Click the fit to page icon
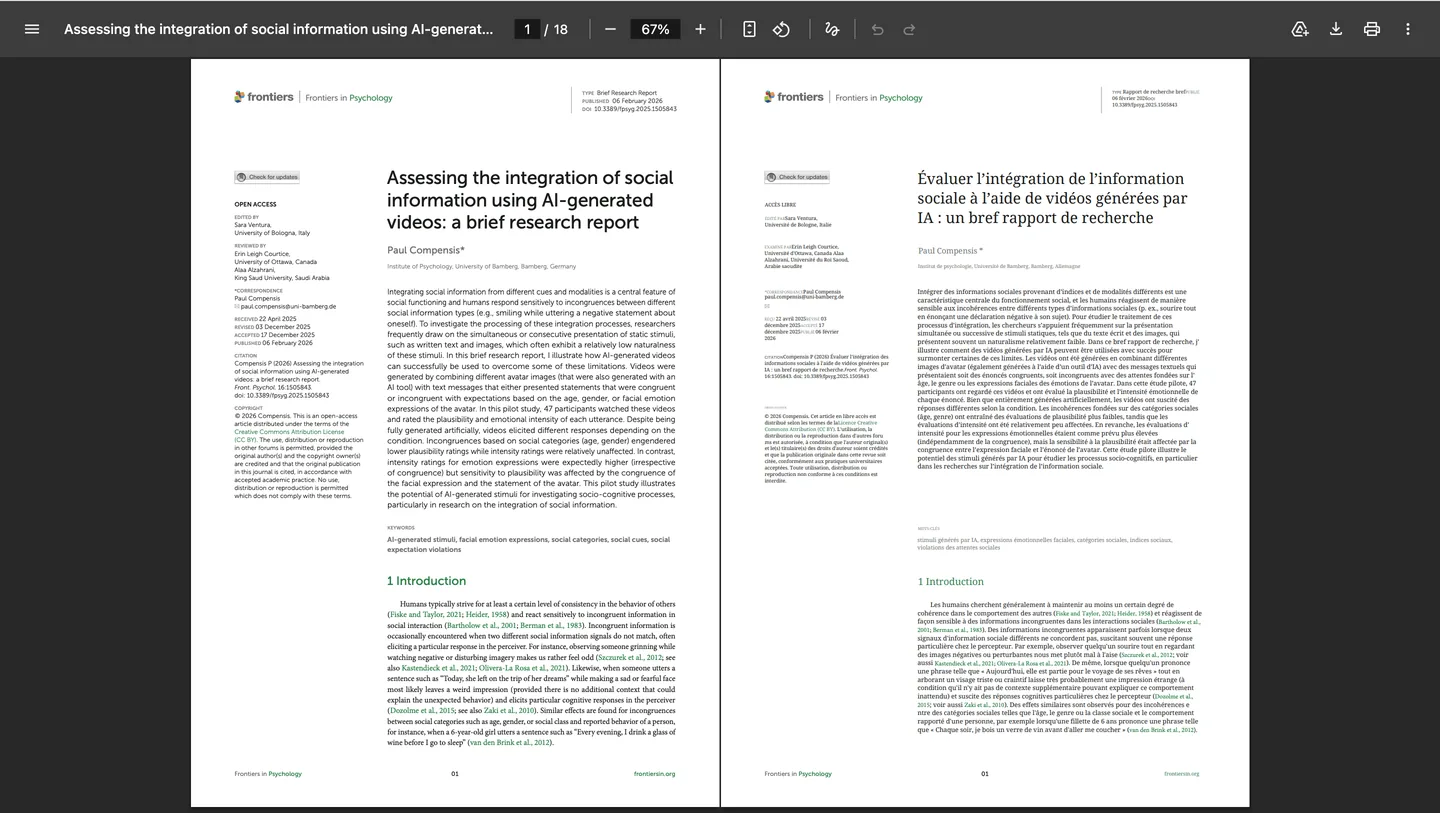Viewport: 1440px width, 813px height. 749,29
